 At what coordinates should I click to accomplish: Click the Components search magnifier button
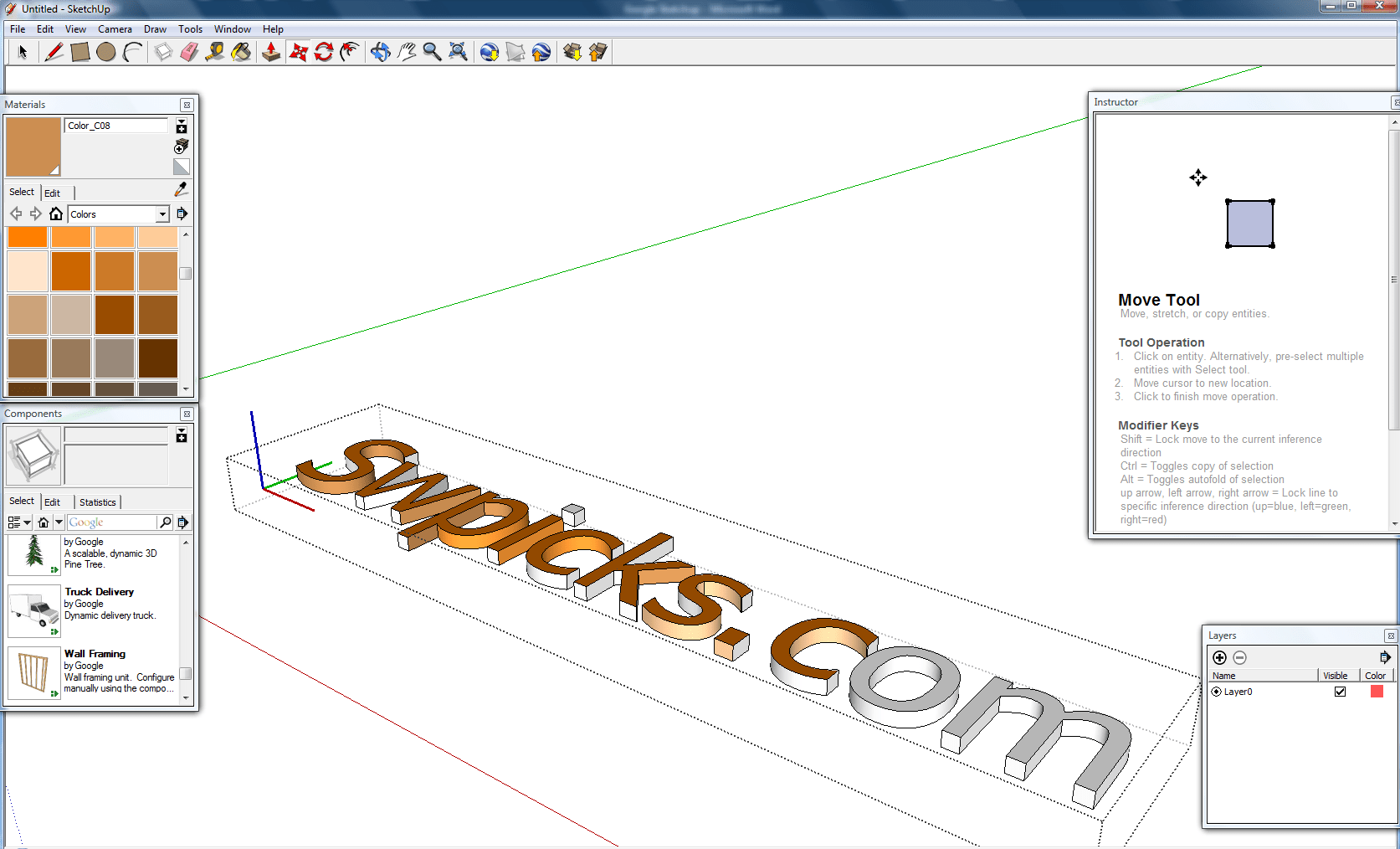point(166,522)
